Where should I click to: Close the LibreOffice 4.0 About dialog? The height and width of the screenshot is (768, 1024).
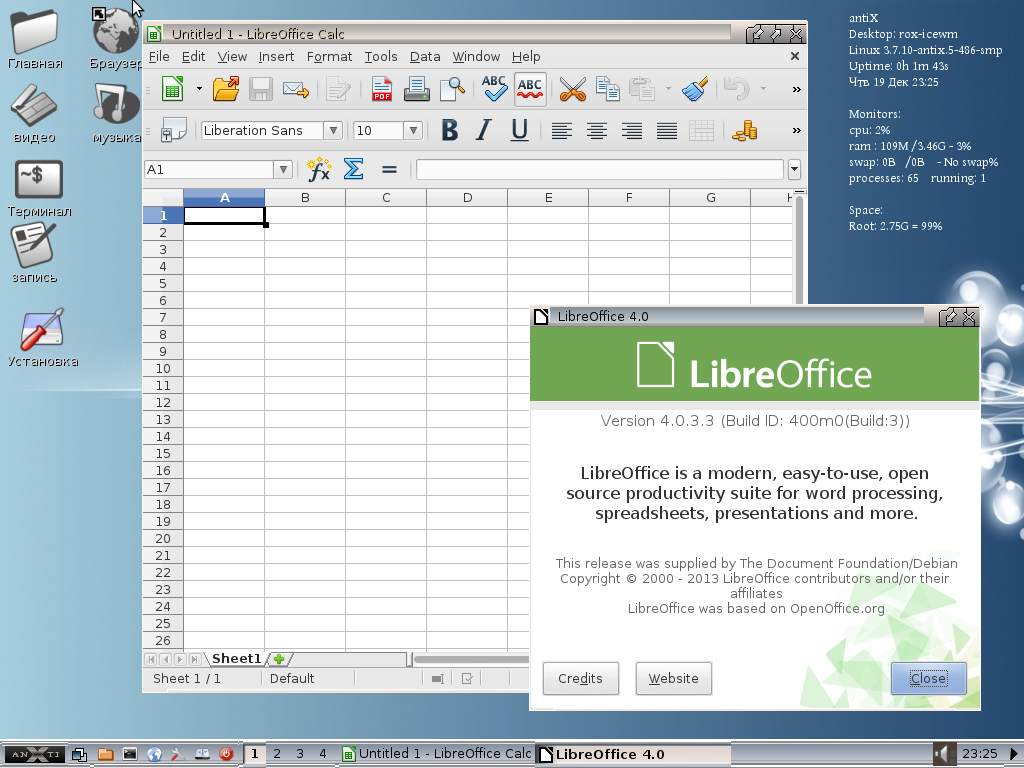tap(928, 679)
